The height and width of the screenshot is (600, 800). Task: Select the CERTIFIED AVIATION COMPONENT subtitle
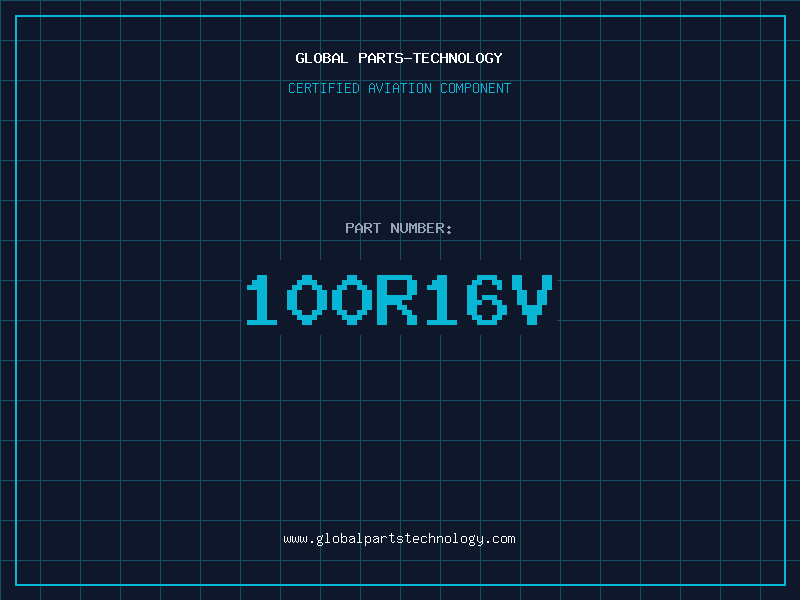click(399, 88)
